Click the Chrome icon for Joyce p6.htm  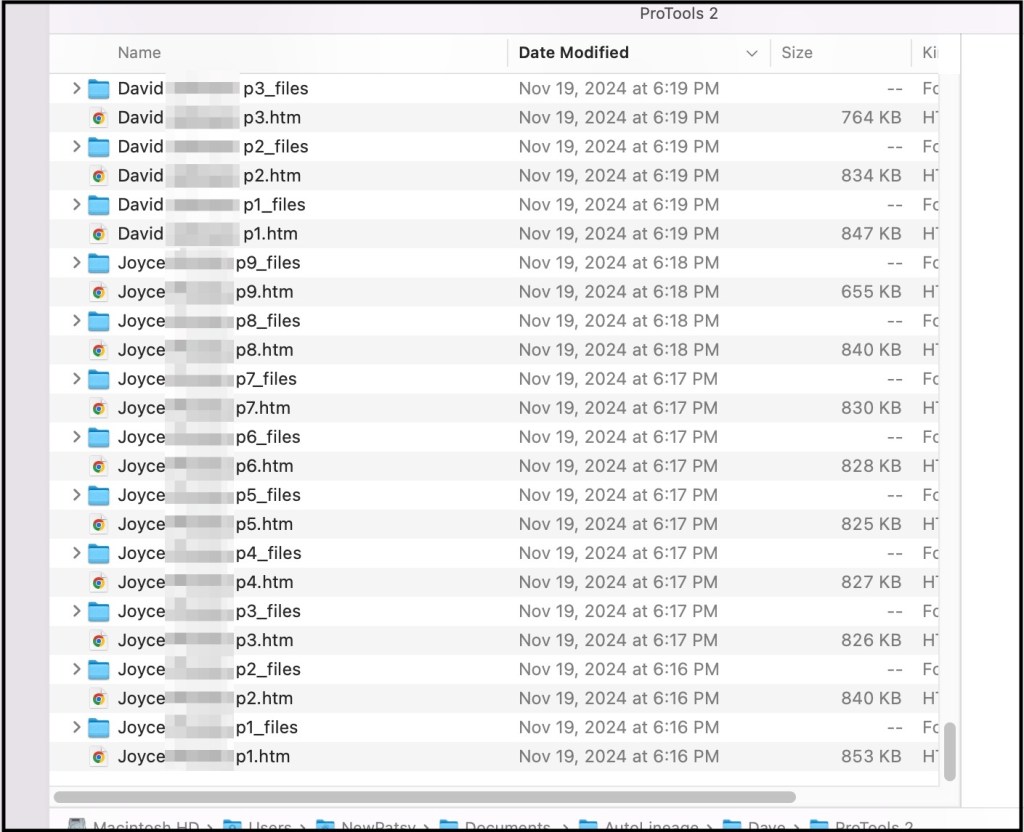pos(98,466)
